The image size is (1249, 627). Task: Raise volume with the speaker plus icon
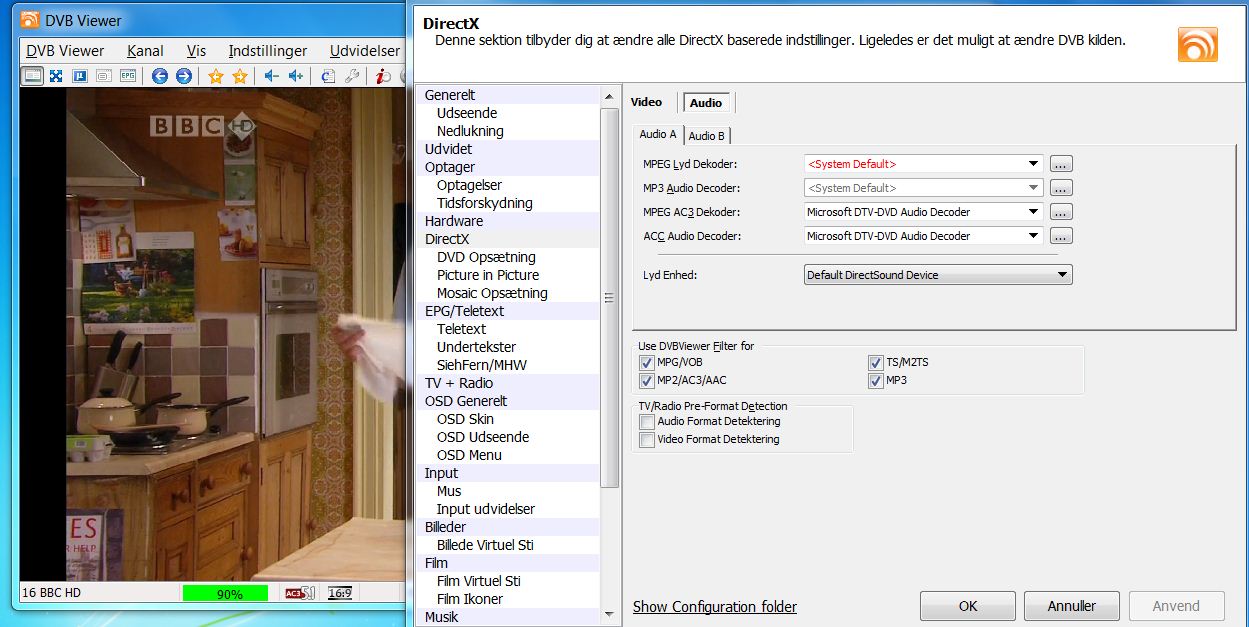[x=295, y=76]
